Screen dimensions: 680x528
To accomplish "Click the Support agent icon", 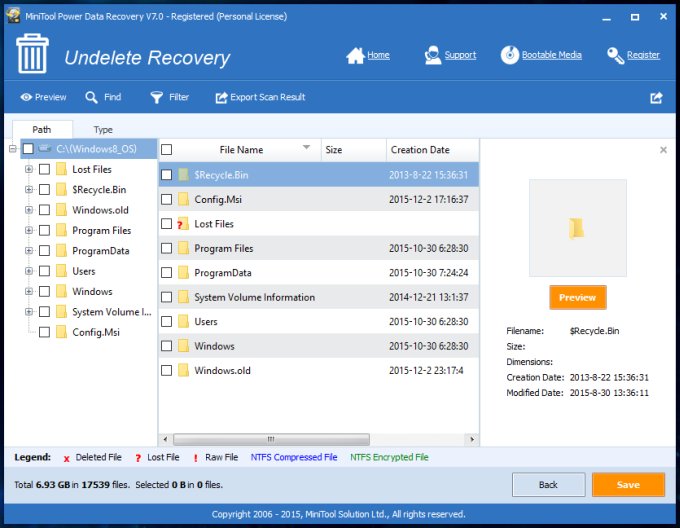I will 432,55.
